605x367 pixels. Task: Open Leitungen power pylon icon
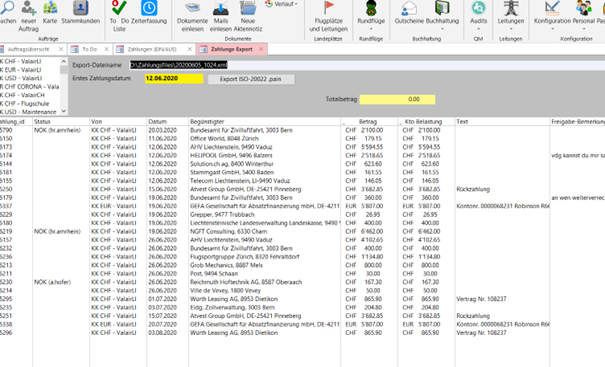point(511,16)
